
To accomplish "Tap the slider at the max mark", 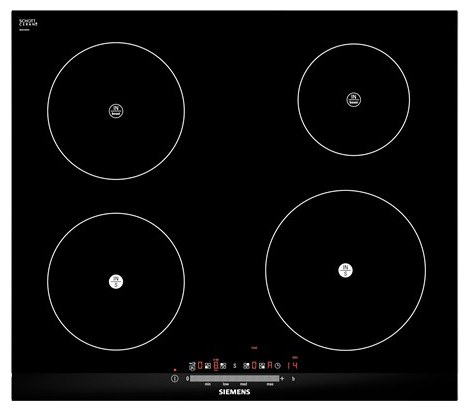I will click(270, 378).
